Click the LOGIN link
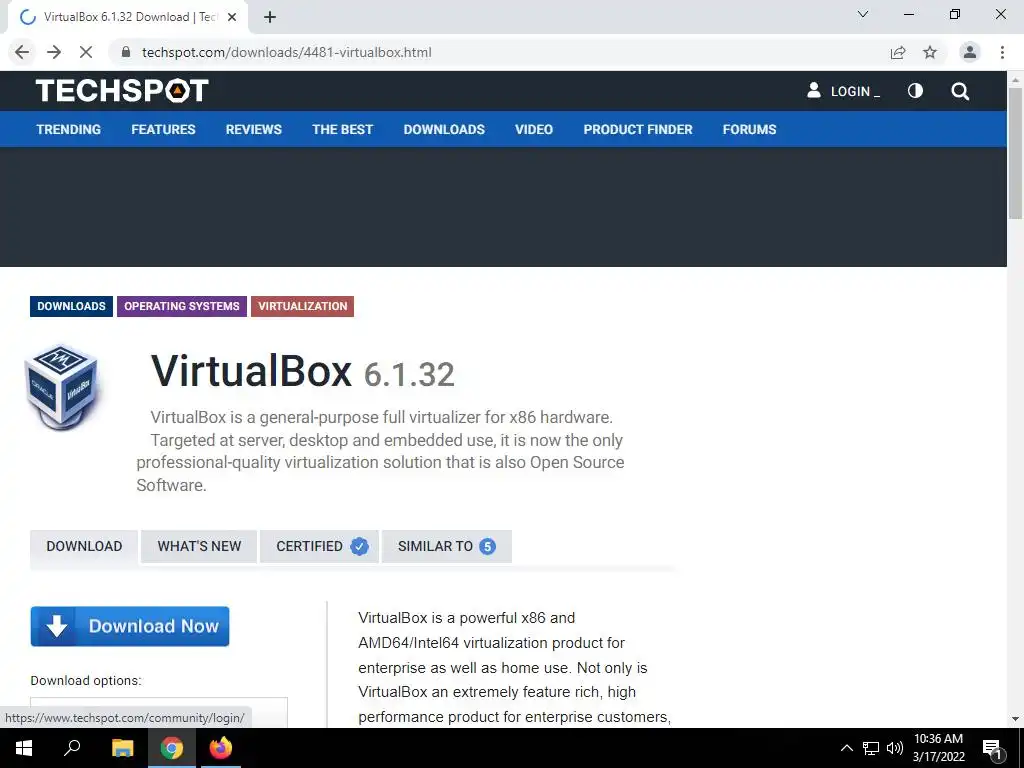Viewport: 1024px width, 768px height. click(x=855, y=91)
